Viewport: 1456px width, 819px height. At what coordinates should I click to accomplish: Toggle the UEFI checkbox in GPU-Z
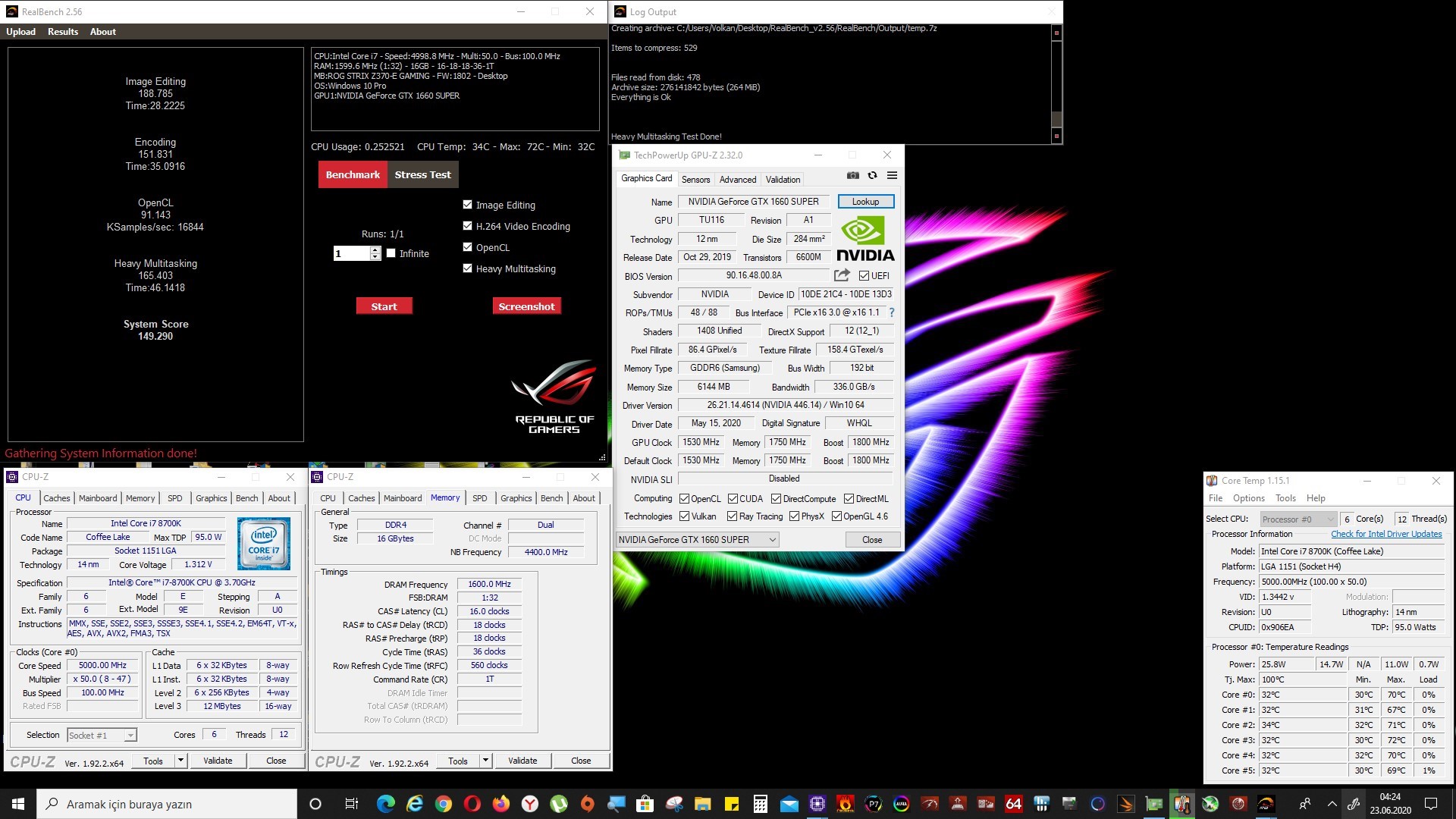click(864, 276)
